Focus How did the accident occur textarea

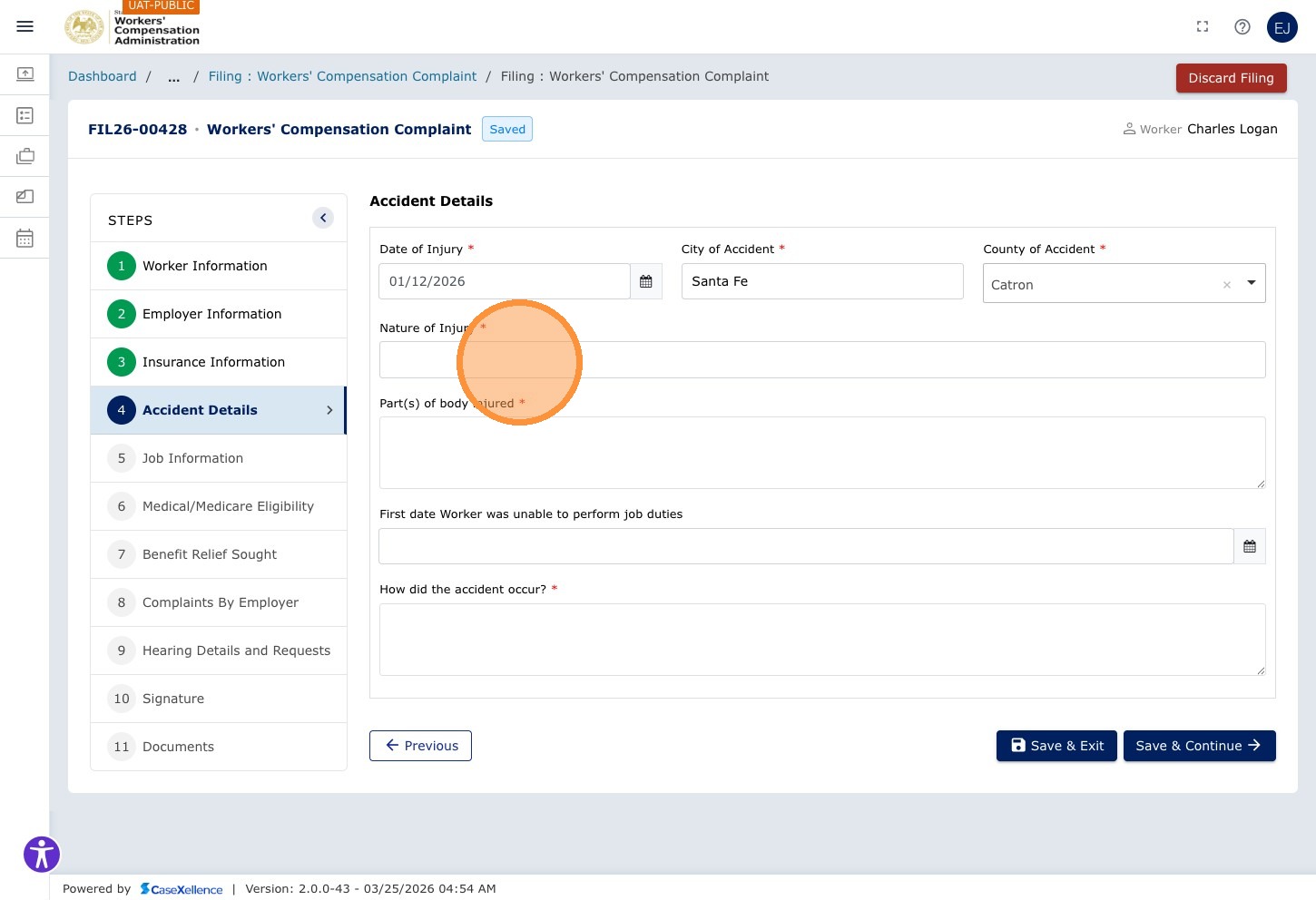pos(822,640)
